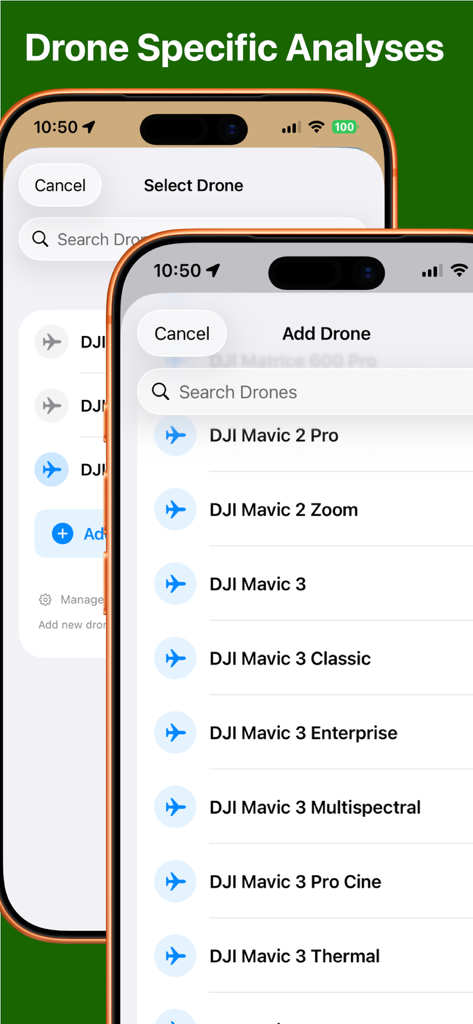The width and height of the screenshot is (473, 1024).
Task: Tap first gray airplane icon in Select Drone
Action: [52, 342]
